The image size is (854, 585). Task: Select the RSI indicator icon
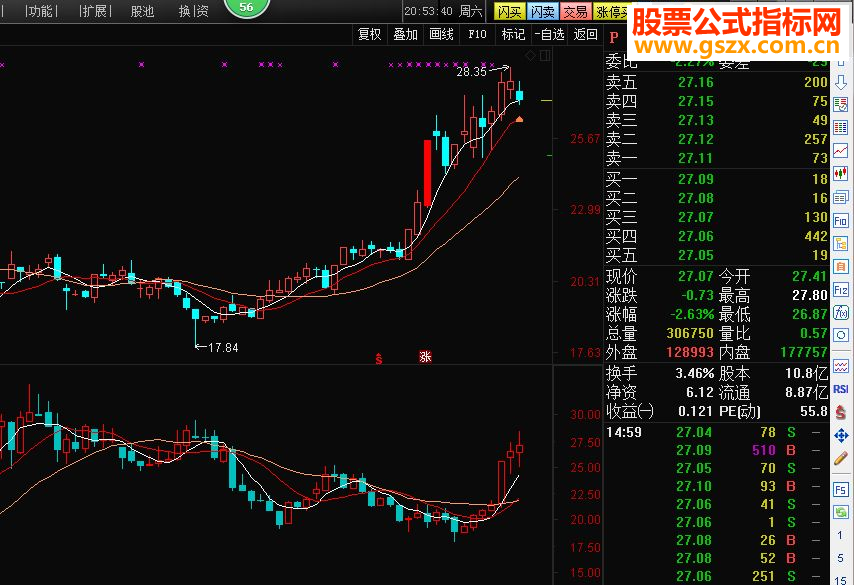pos(841,389)
